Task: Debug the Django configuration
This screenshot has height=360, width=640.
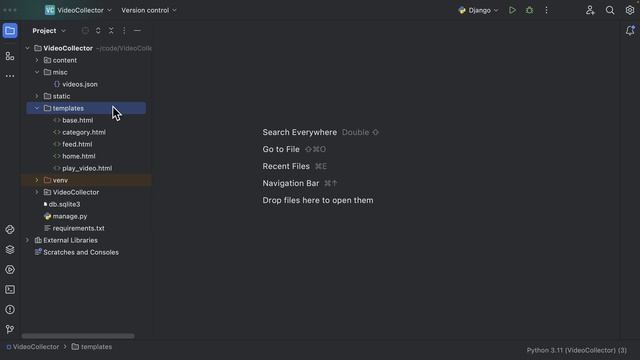Action: [529, 10]
